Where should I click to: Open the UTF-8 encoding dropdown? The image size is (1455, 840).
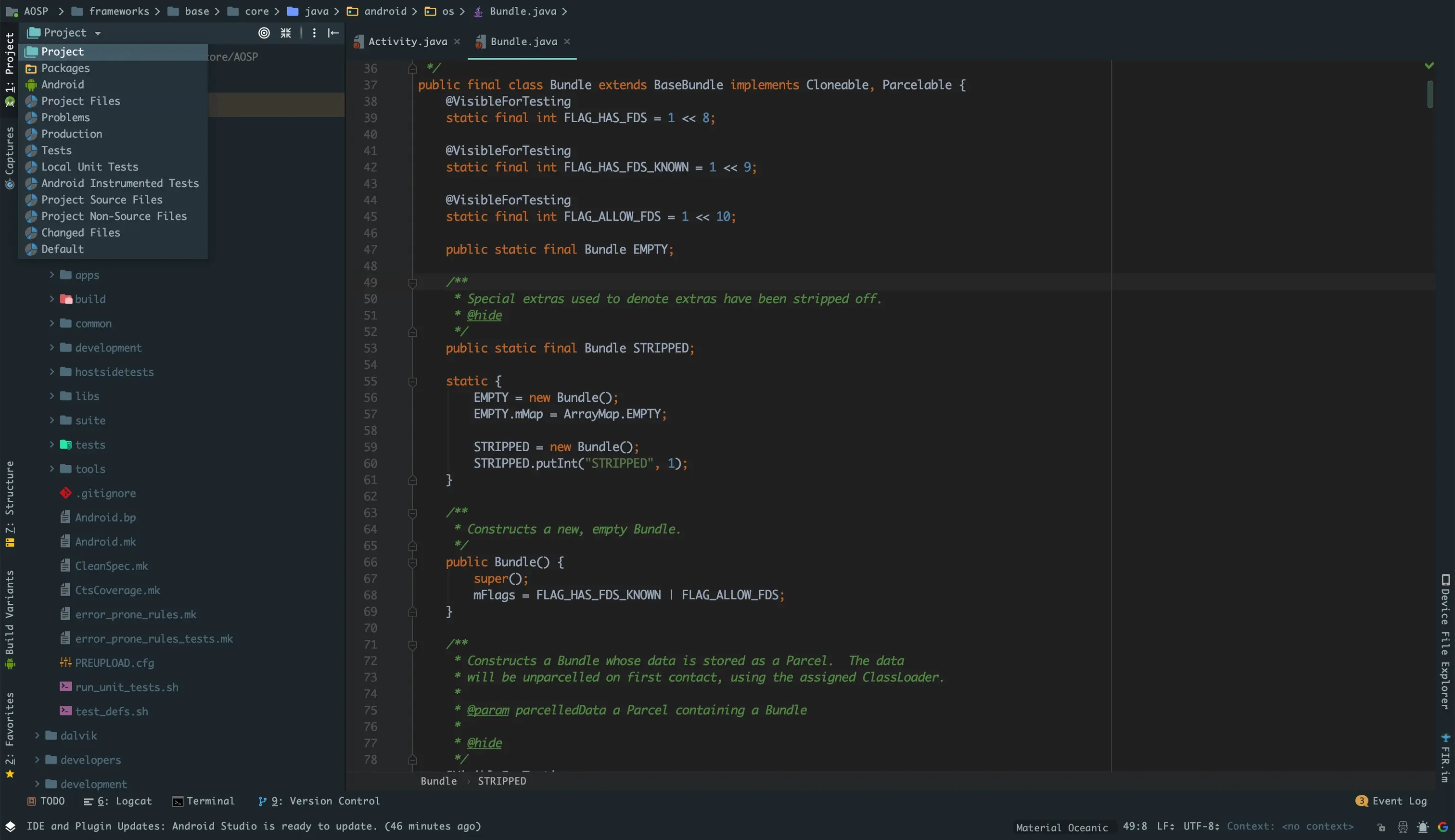[1201, 826]
